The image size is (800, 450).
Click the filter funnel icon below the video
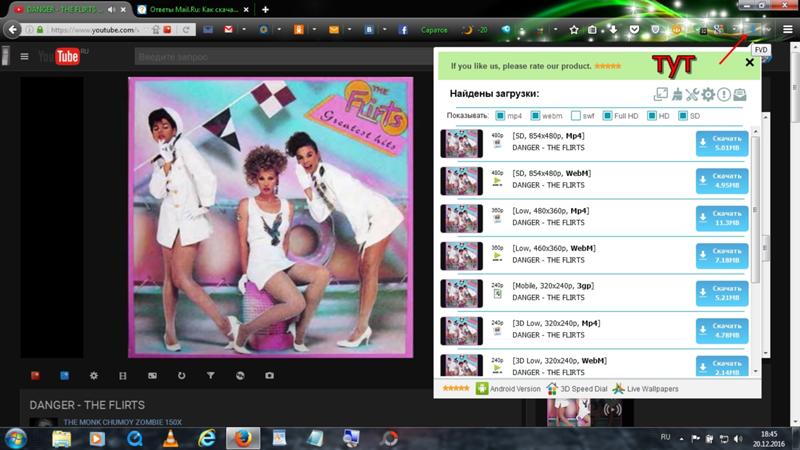coord(211,376)
